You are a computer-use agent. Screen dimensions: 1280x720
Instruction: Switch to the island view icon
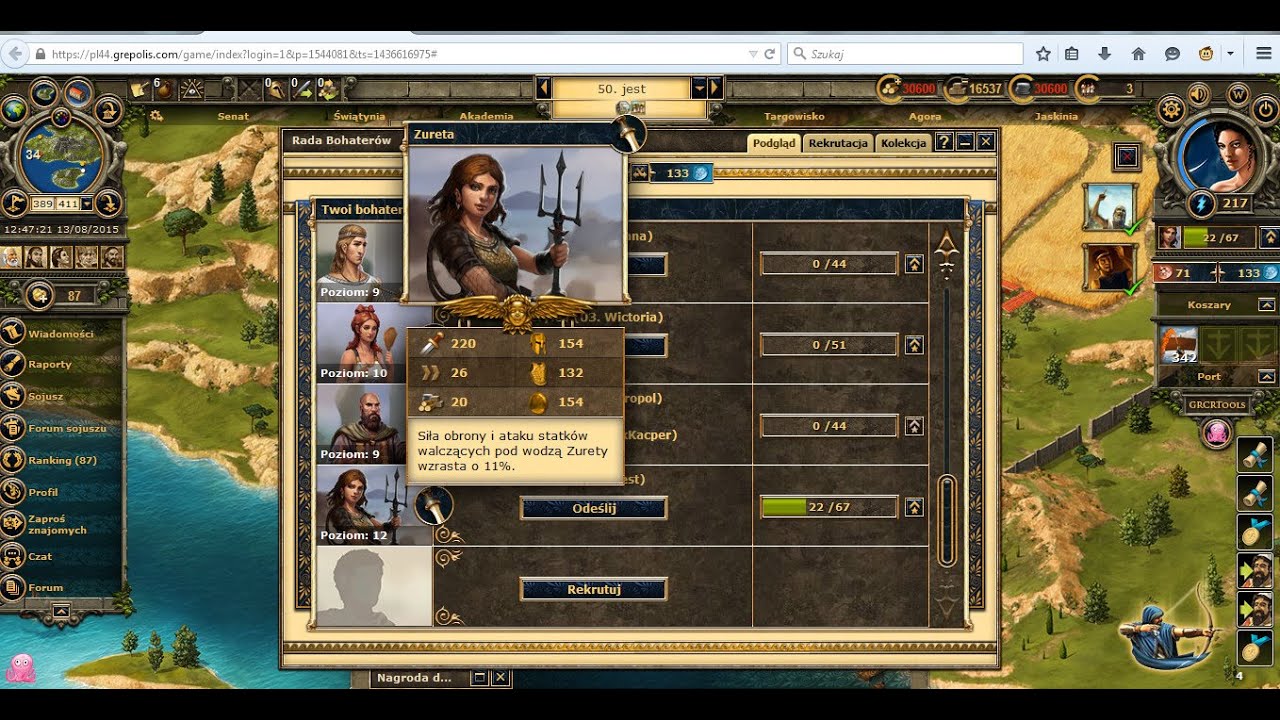tap(44, 93)
